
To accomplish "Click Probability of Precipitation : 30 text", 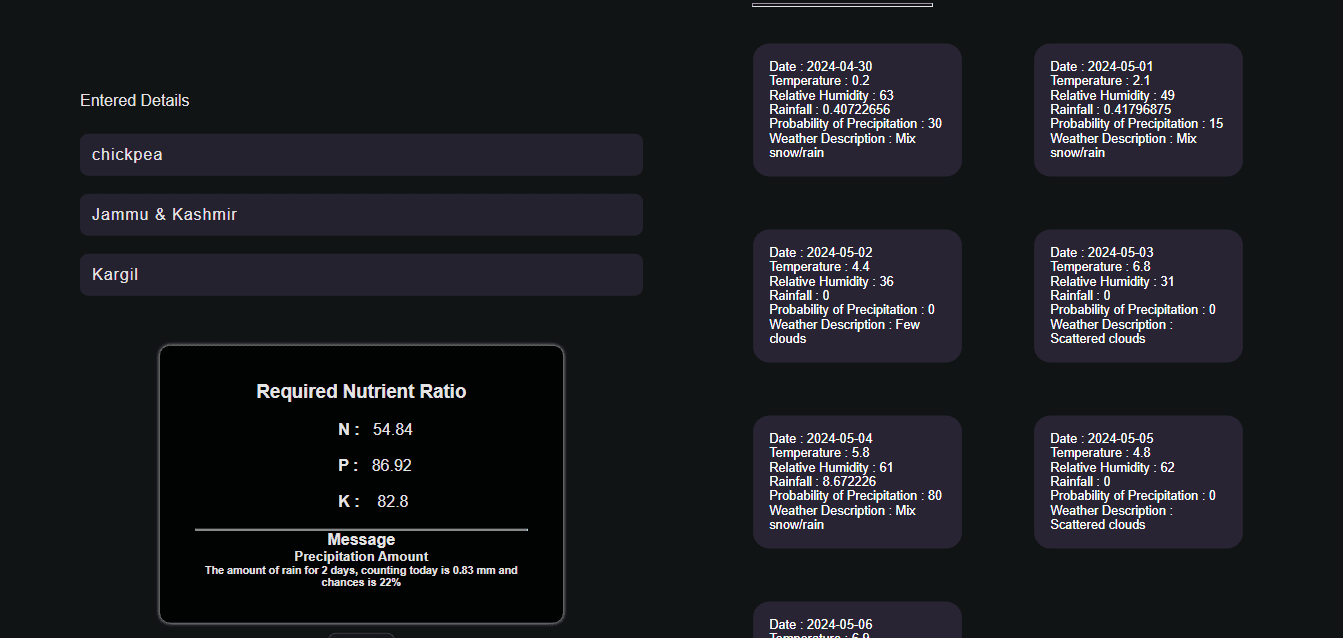I will (855, 124).
